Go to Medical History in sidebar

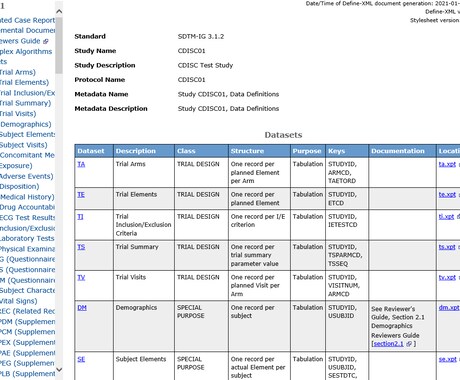point(27,197)
